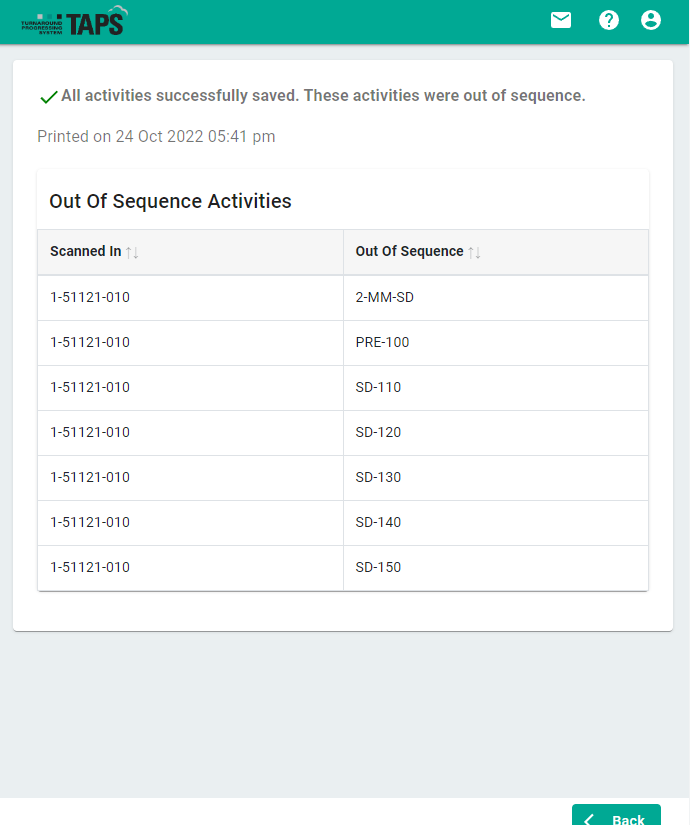Sort by Out Of Sequence column arrows

[475, 253]
